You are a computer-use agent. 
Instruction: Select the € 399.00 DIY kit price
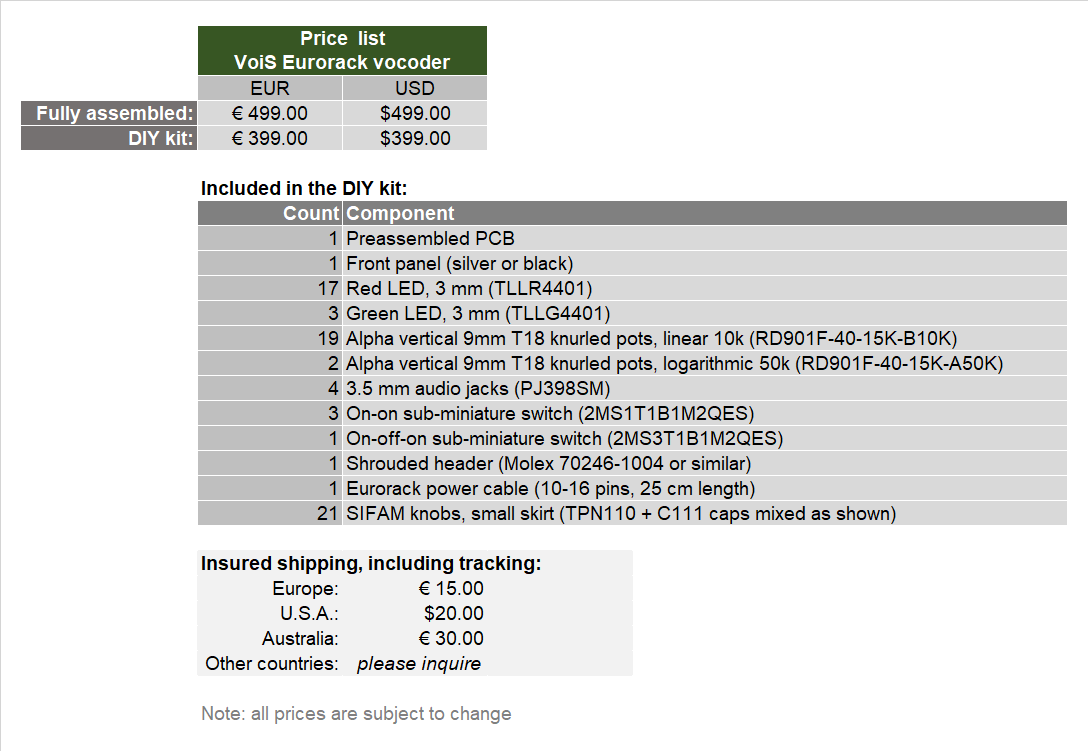click(x=270, y=138)
